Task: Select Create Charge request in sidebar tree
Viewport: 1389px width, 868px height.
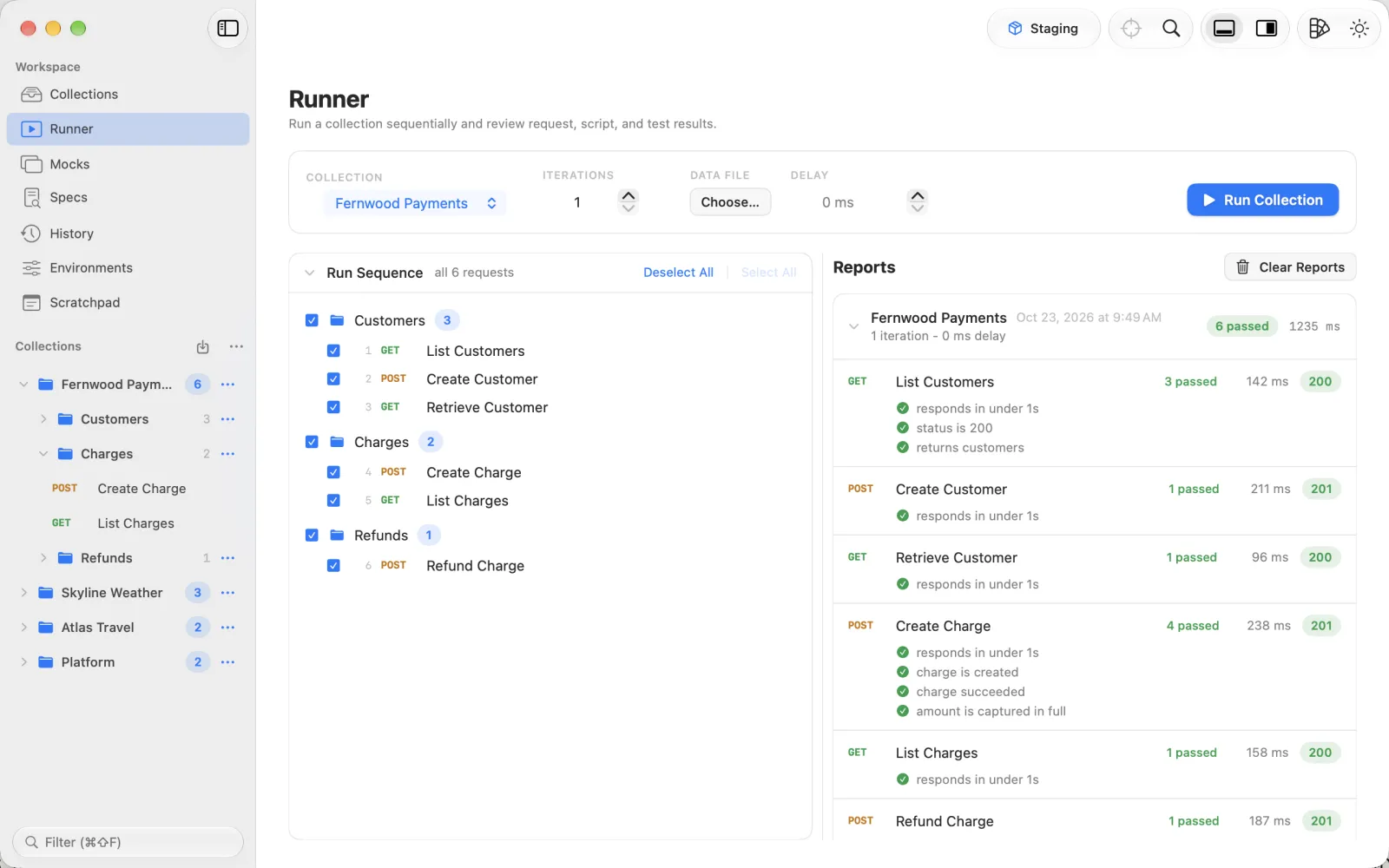Action: (128, 489)
